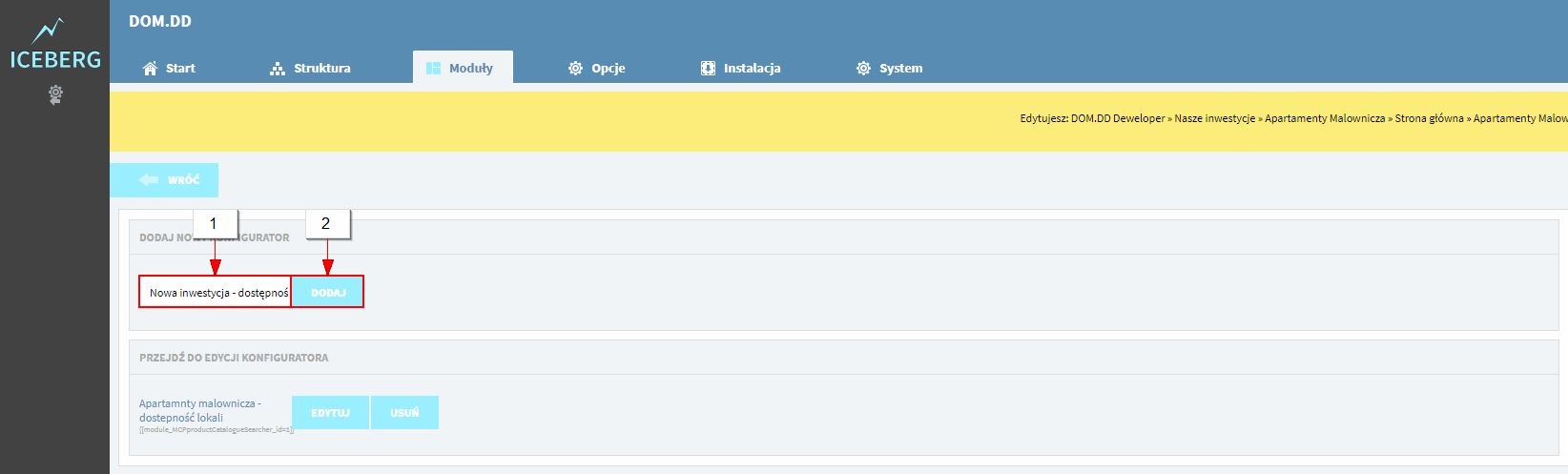Image resolution: width=1568 pixels, height=474 pixels.
Task: Click the back arrow icon on Wróć
Action: 148,179
